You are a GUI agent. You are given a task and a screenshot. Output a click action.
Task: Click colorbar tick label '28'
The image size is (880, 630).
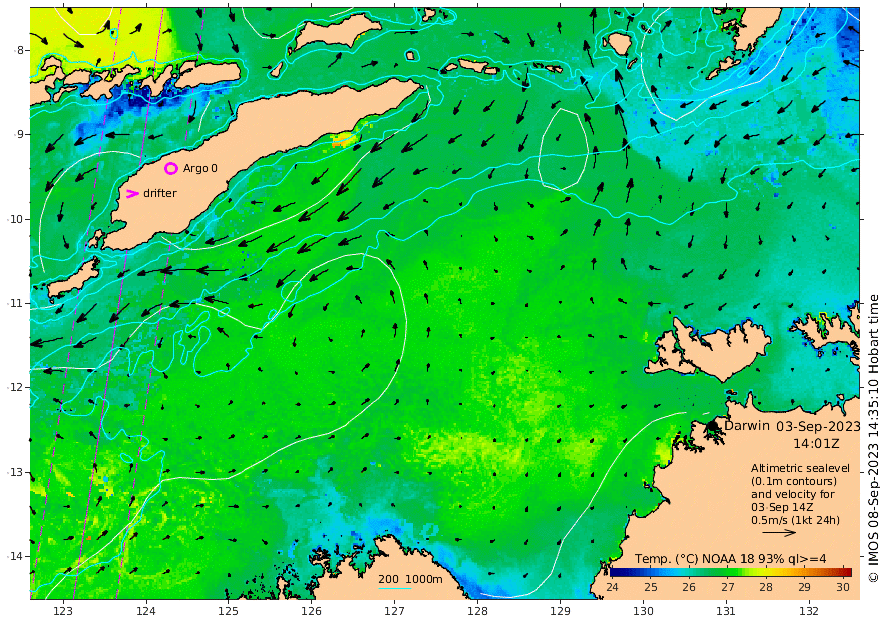(x=766, y=587)
